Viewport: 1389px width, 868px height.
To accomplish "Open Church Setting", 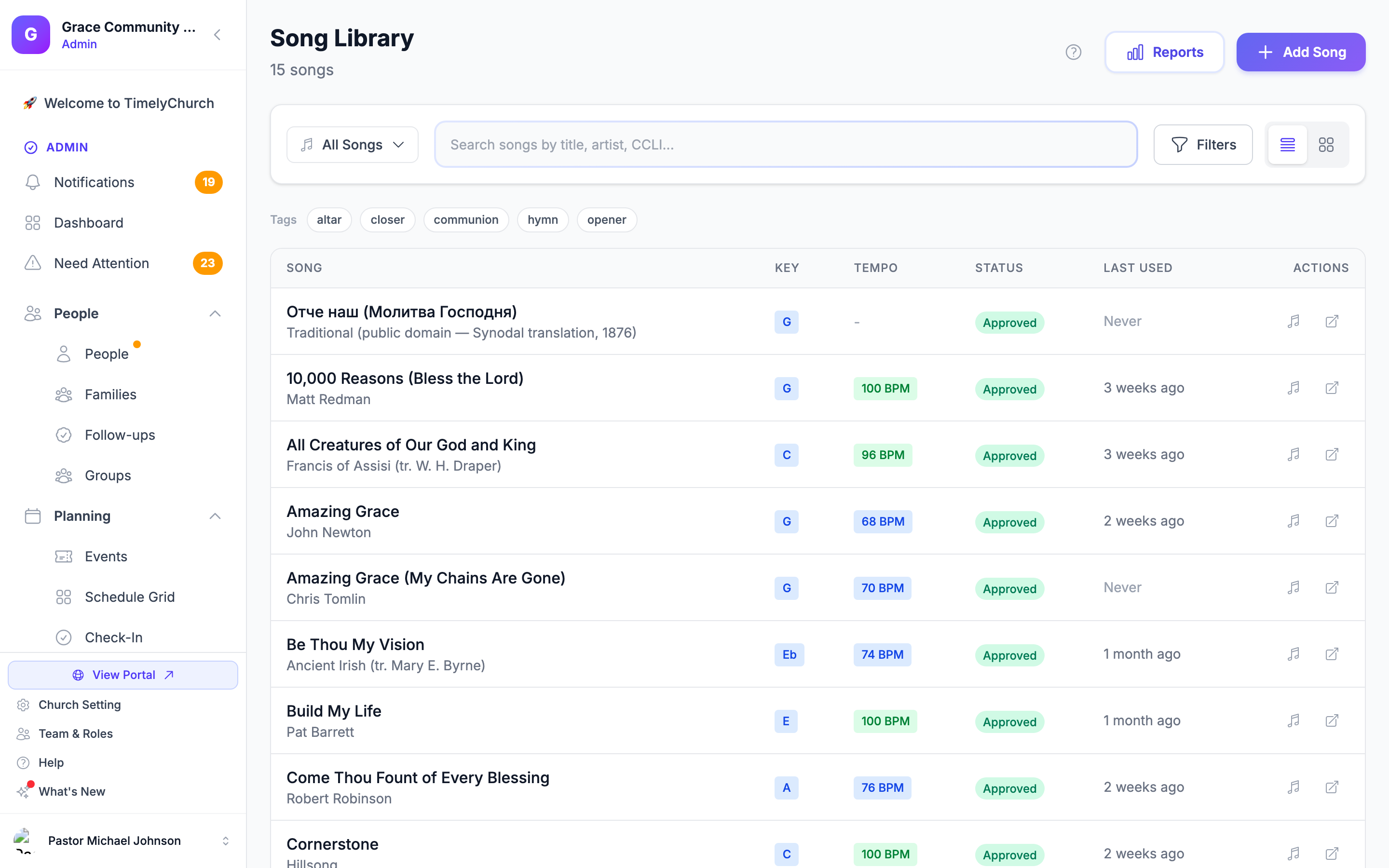I will (x=79, y=705).
